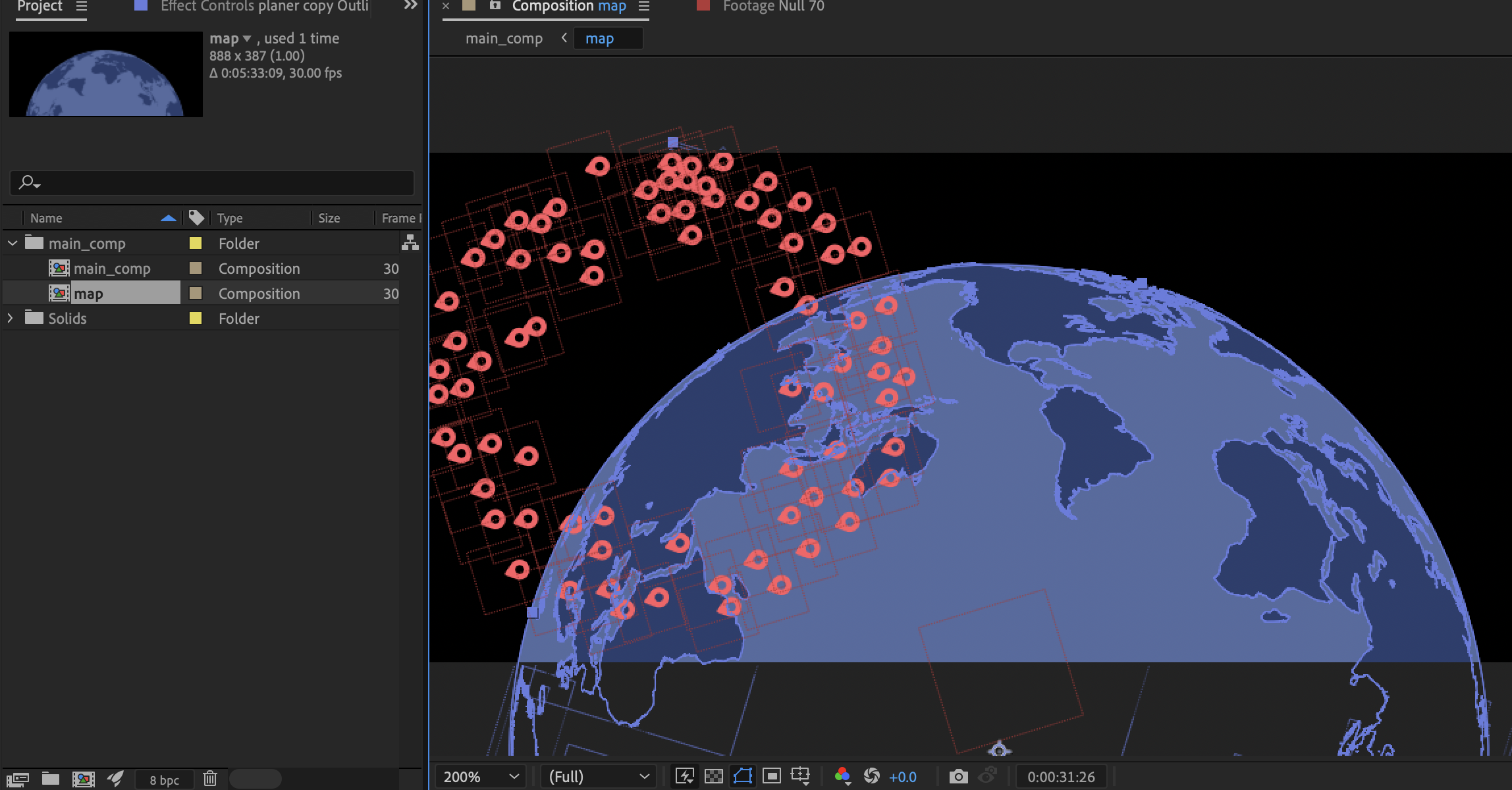Toggle Mask and Shape Path Visibility
The width and height of the screenshot is (1512, 790).
[743, 776]
